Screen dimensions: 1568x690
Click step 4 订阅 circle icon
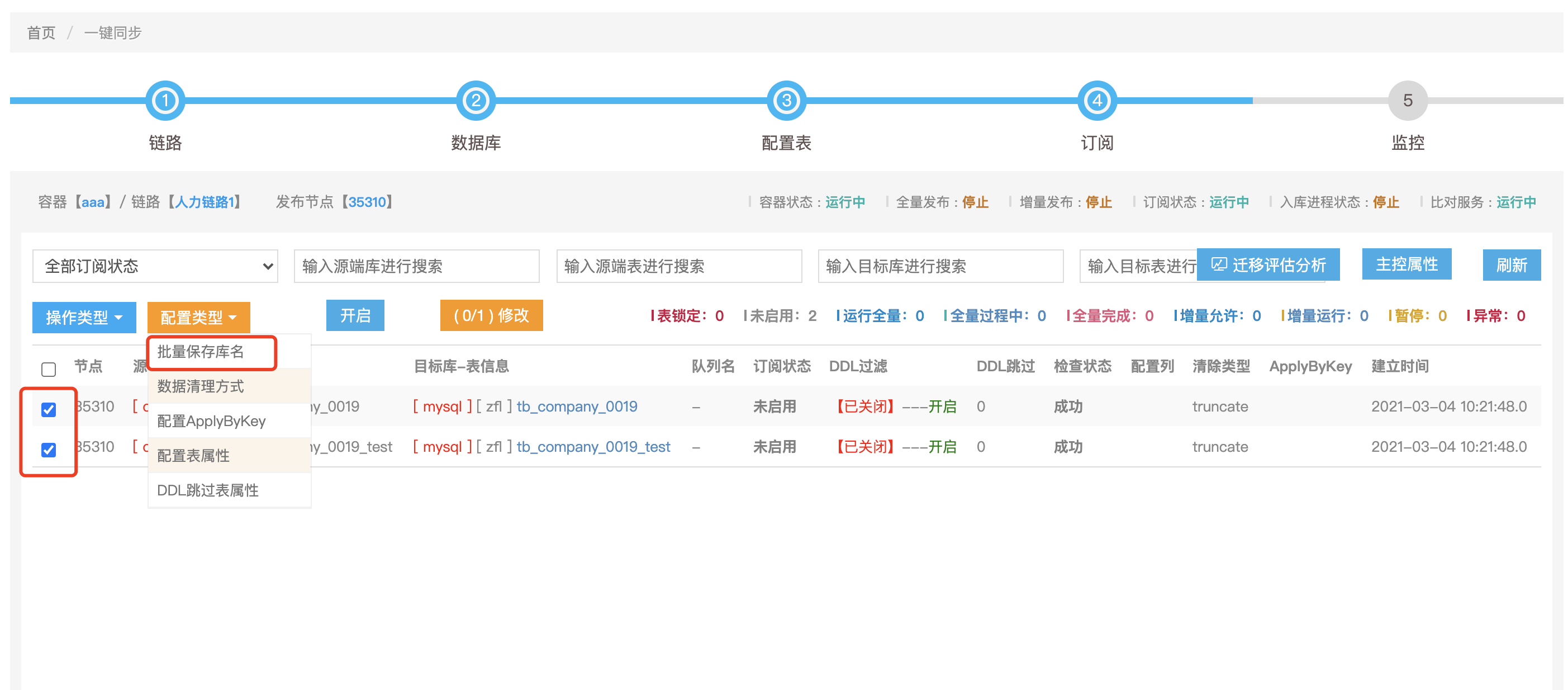(1096, 101)
